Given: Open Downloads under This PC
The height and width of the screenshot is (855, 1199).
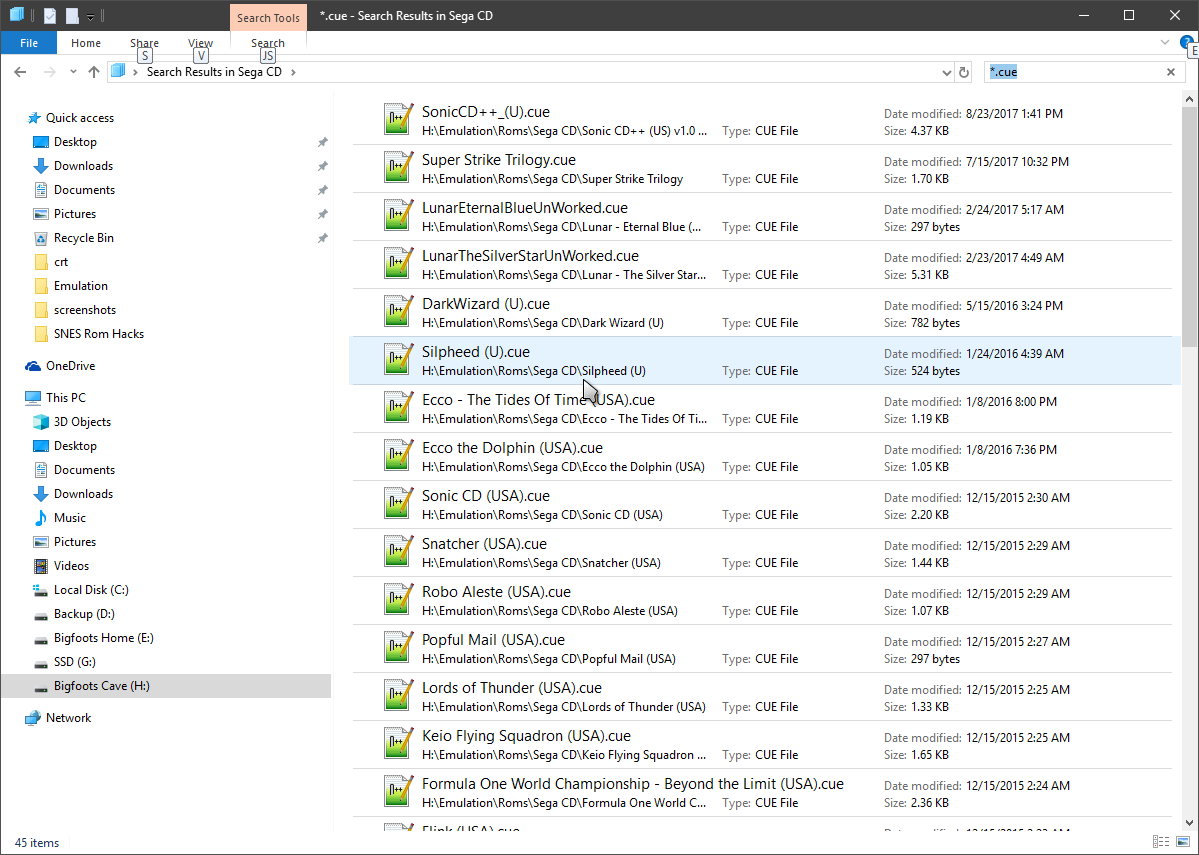Looking at the screenshot, I should coord(83,494).
